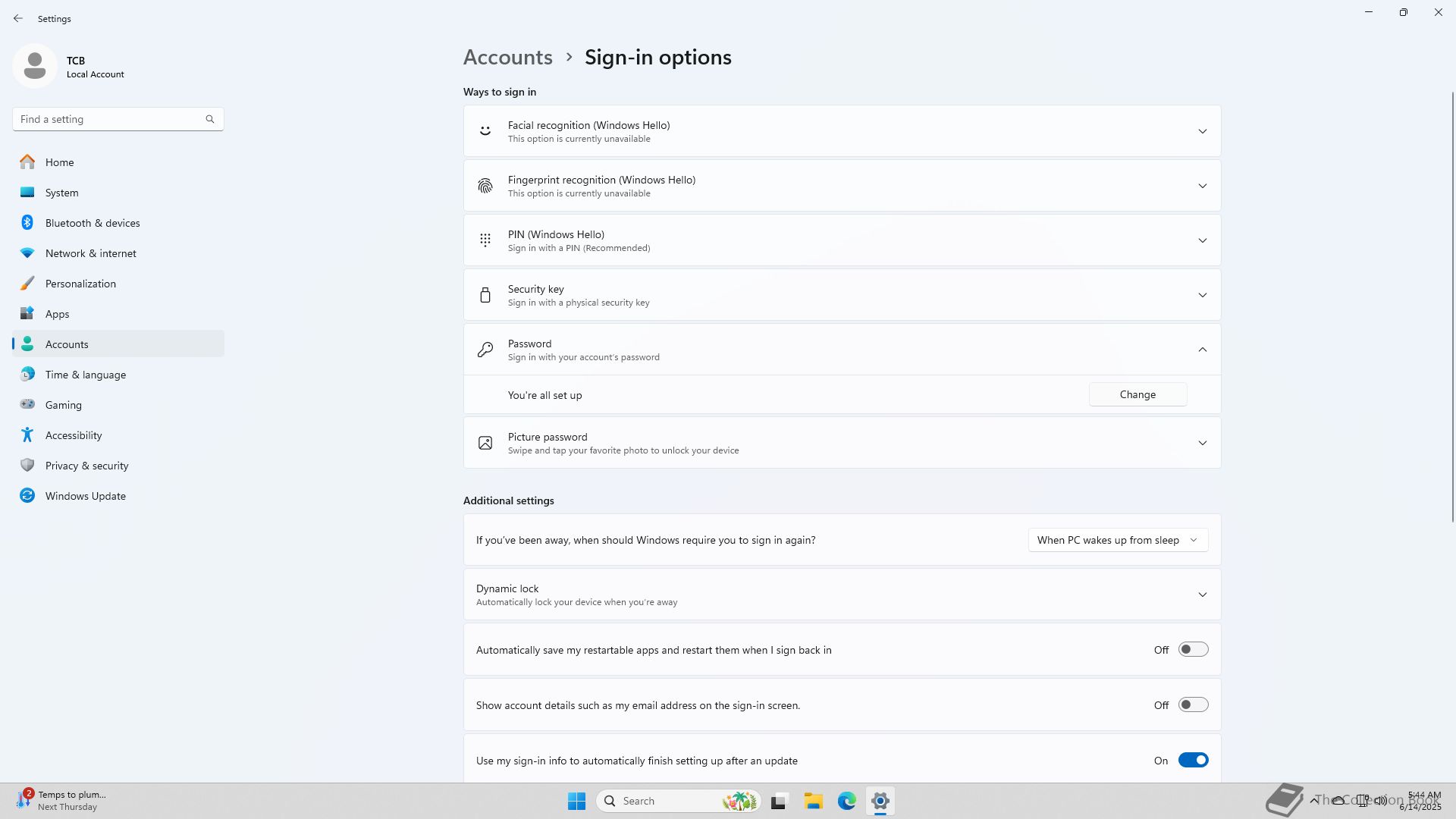Image resolution: width=1456 pixels, height=819 pixels.
Task: Expand the Dynamic lock section
Action: (x=1202, y=595)
